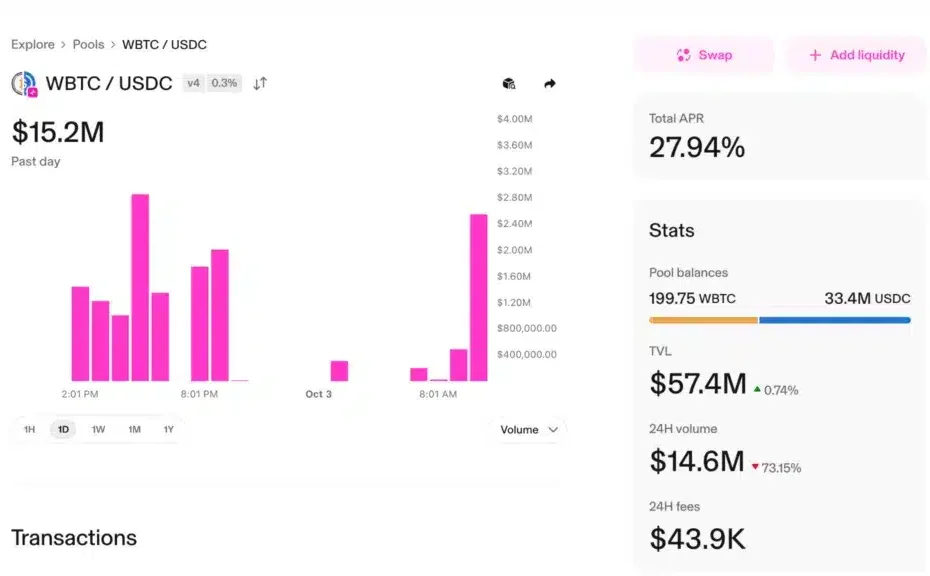Click the Swap button icon

pyautogui.click(x=684, y=55)
